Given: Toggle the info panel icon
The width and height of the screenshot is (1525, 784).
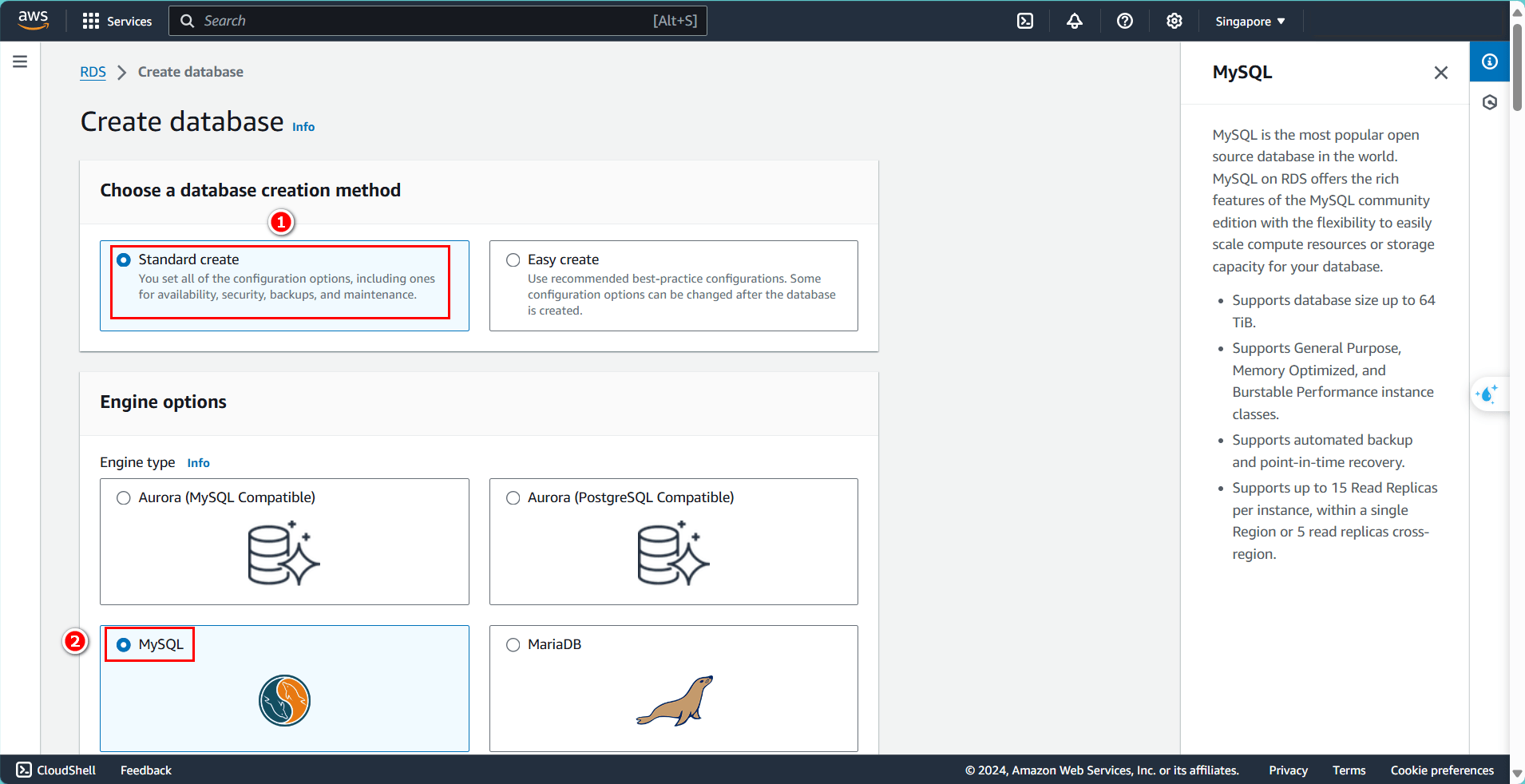Looking at the screenshot, I should (x=1490, y=61).
